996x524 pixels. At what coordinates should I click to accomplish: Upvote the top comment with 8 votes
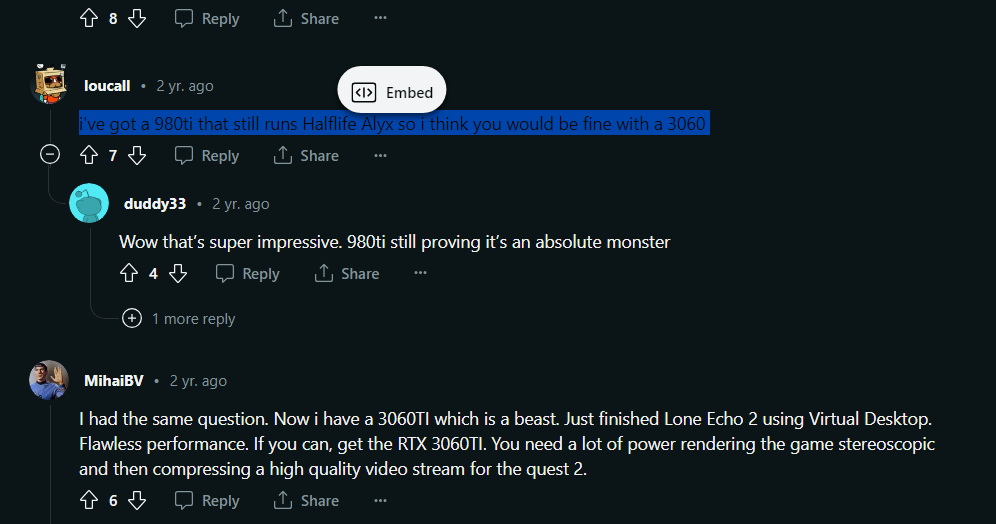click(89, 18)
